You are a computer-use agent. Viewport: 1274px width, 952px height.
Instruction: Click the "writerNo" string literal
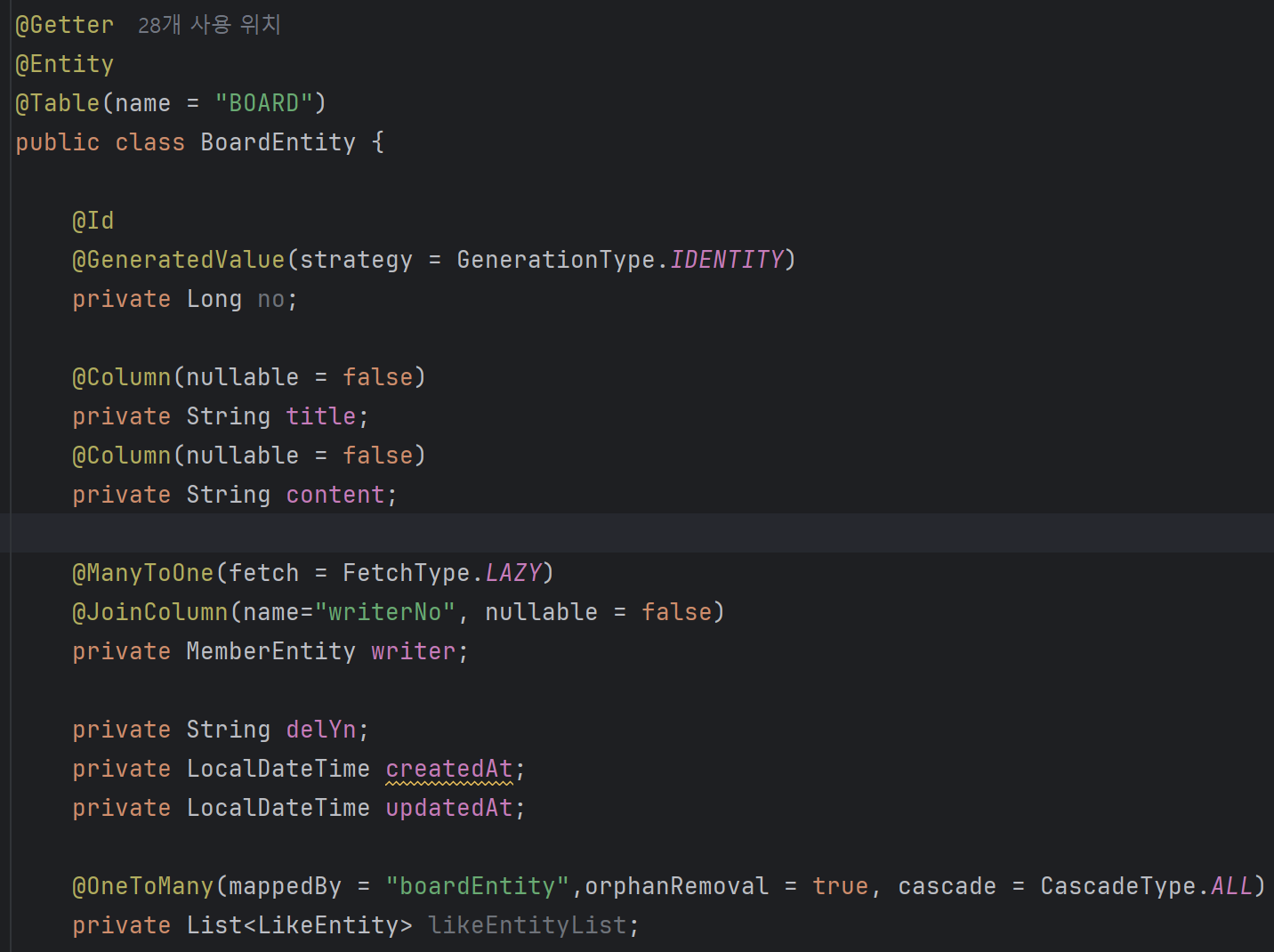point(385,612)
